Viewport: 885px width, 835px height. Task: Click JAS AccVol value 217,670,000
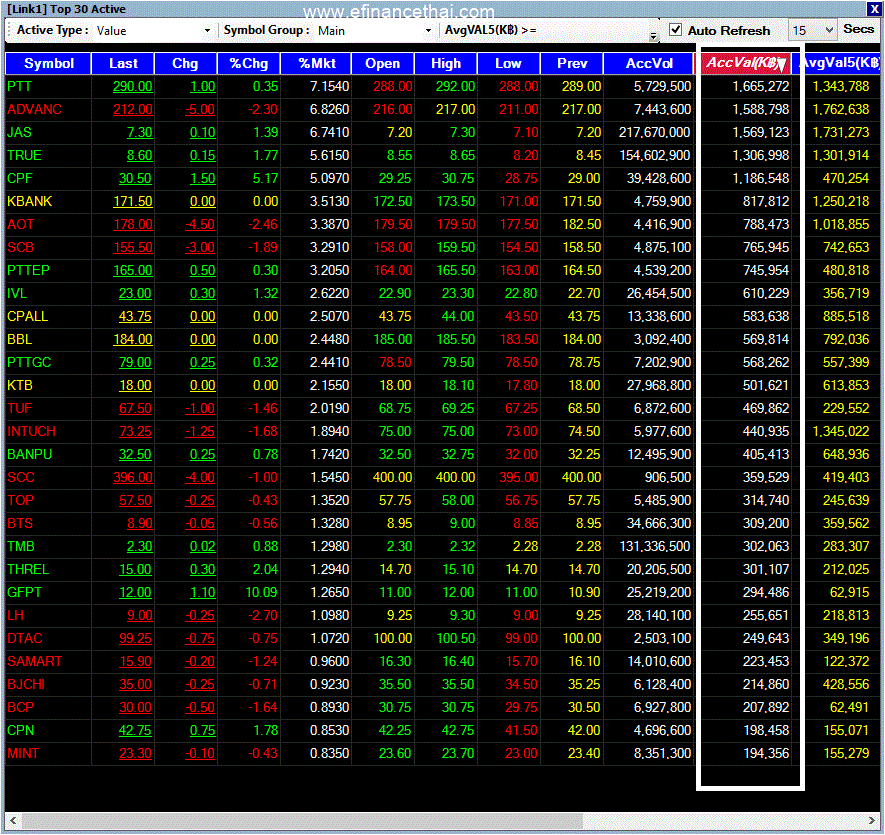click(x=655, y=133)
